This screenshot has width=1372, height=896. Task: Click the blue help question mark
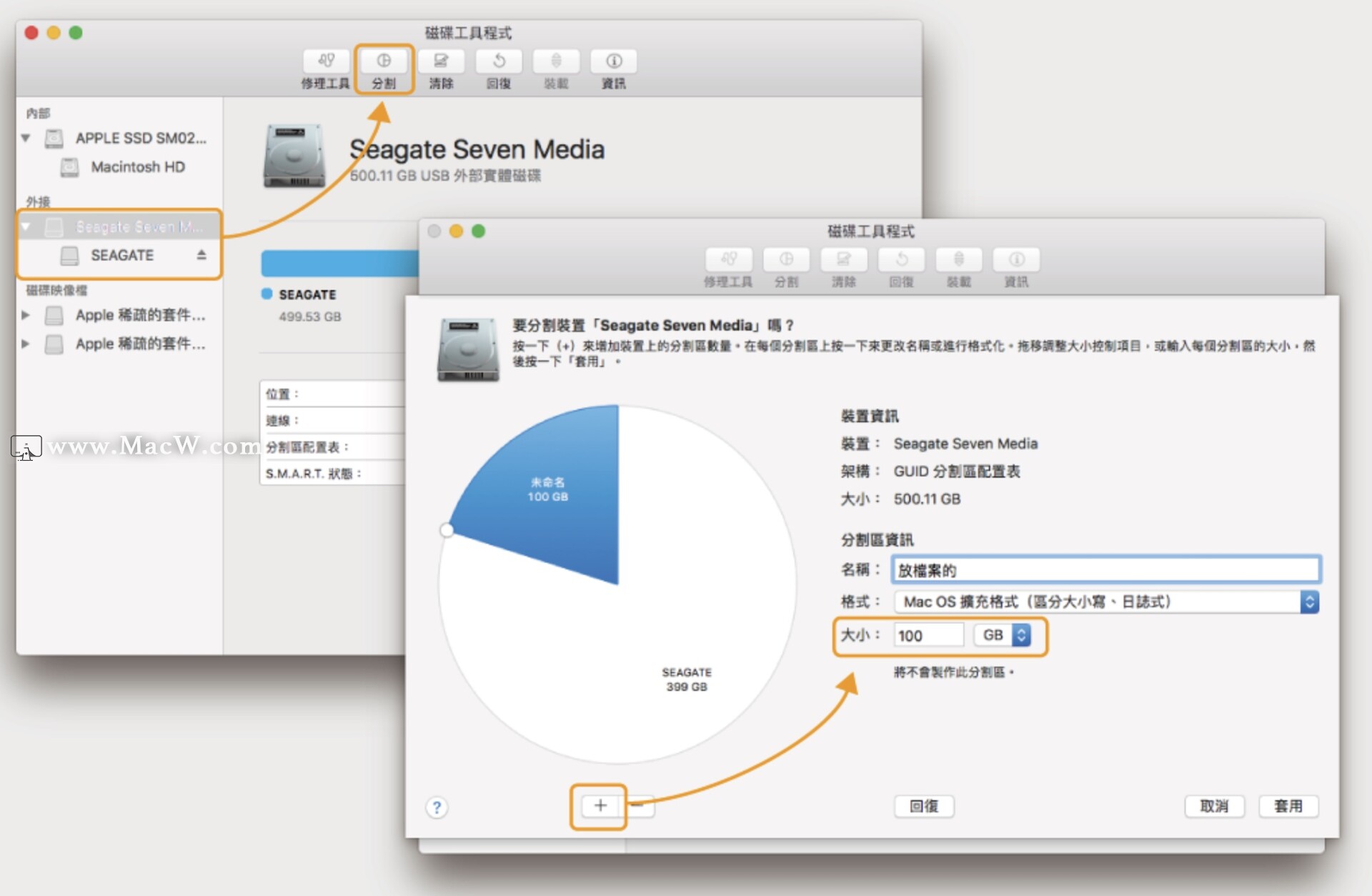coord(437,807)
